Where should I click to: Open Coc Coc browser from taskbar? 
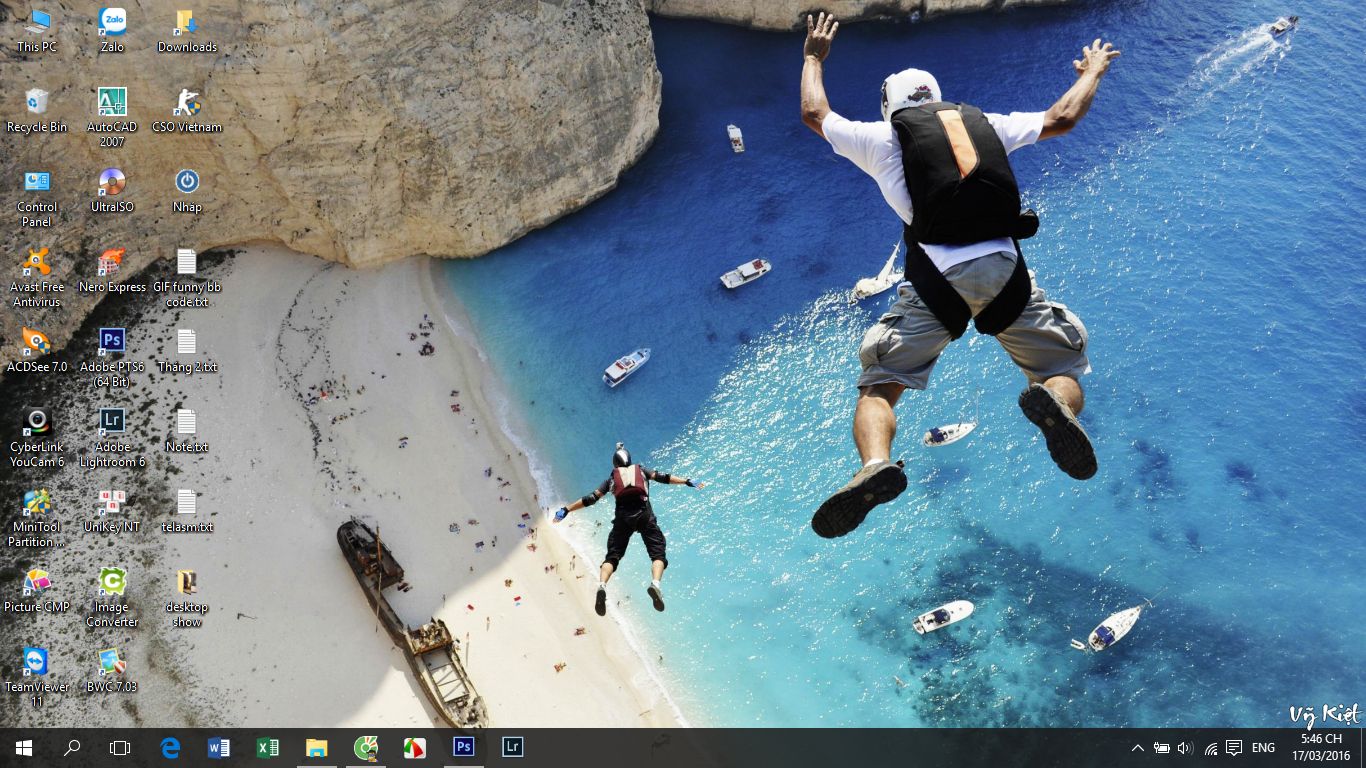pyautogui.click(x=365, y=747)
